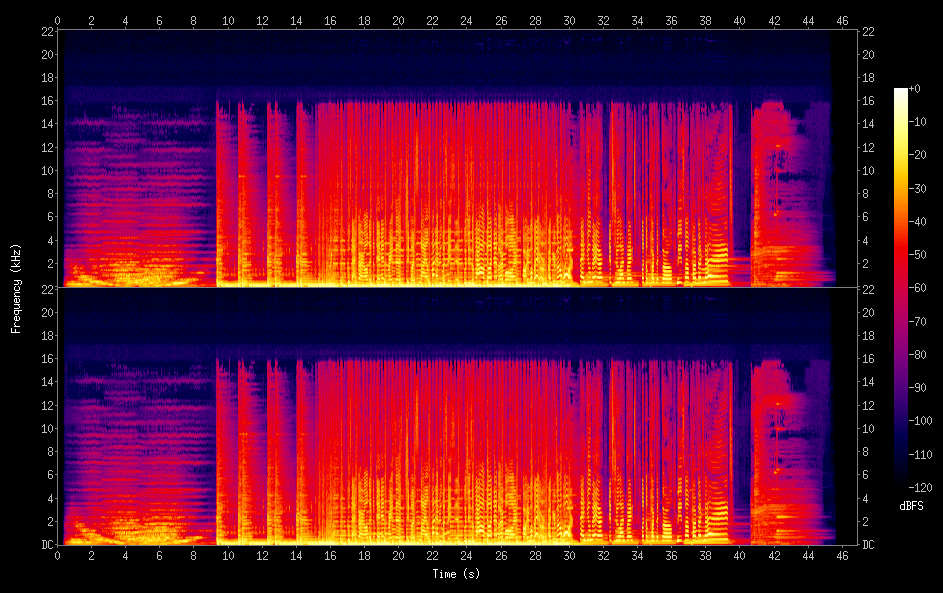Click the "24" tick on the bottom time axis
Viewport: 943px width, 593px height.
coord(467,556)
